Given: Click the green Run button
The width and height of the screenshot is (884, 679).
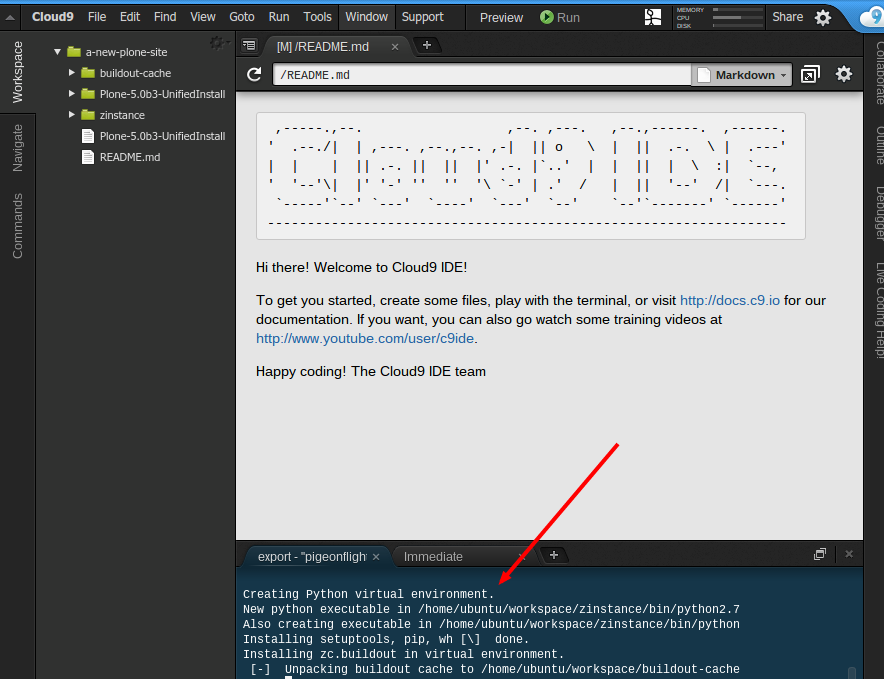Looking at the screenshot, I should point(560,17).
